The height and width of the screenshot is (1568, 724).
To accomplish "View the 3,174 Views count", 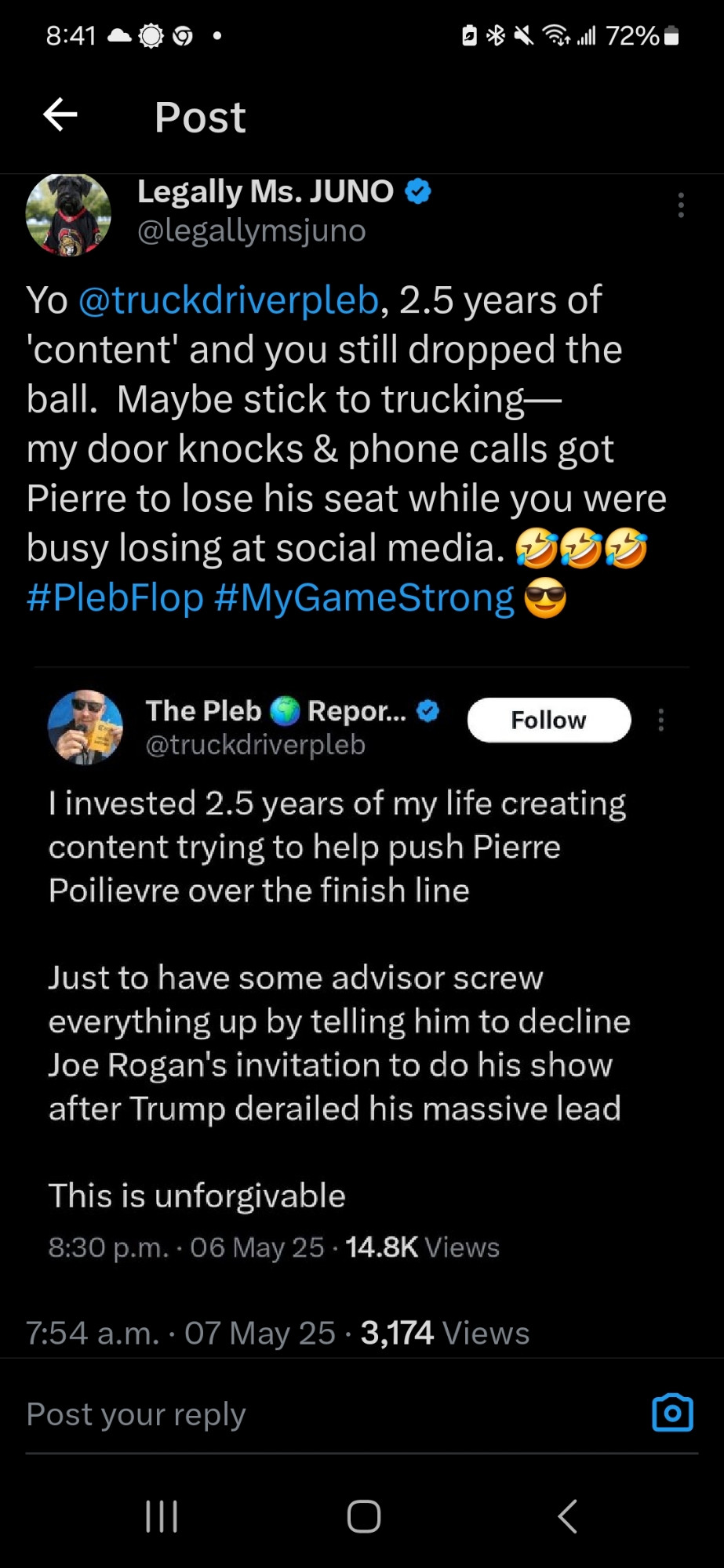I will (x=445, y=1333).
